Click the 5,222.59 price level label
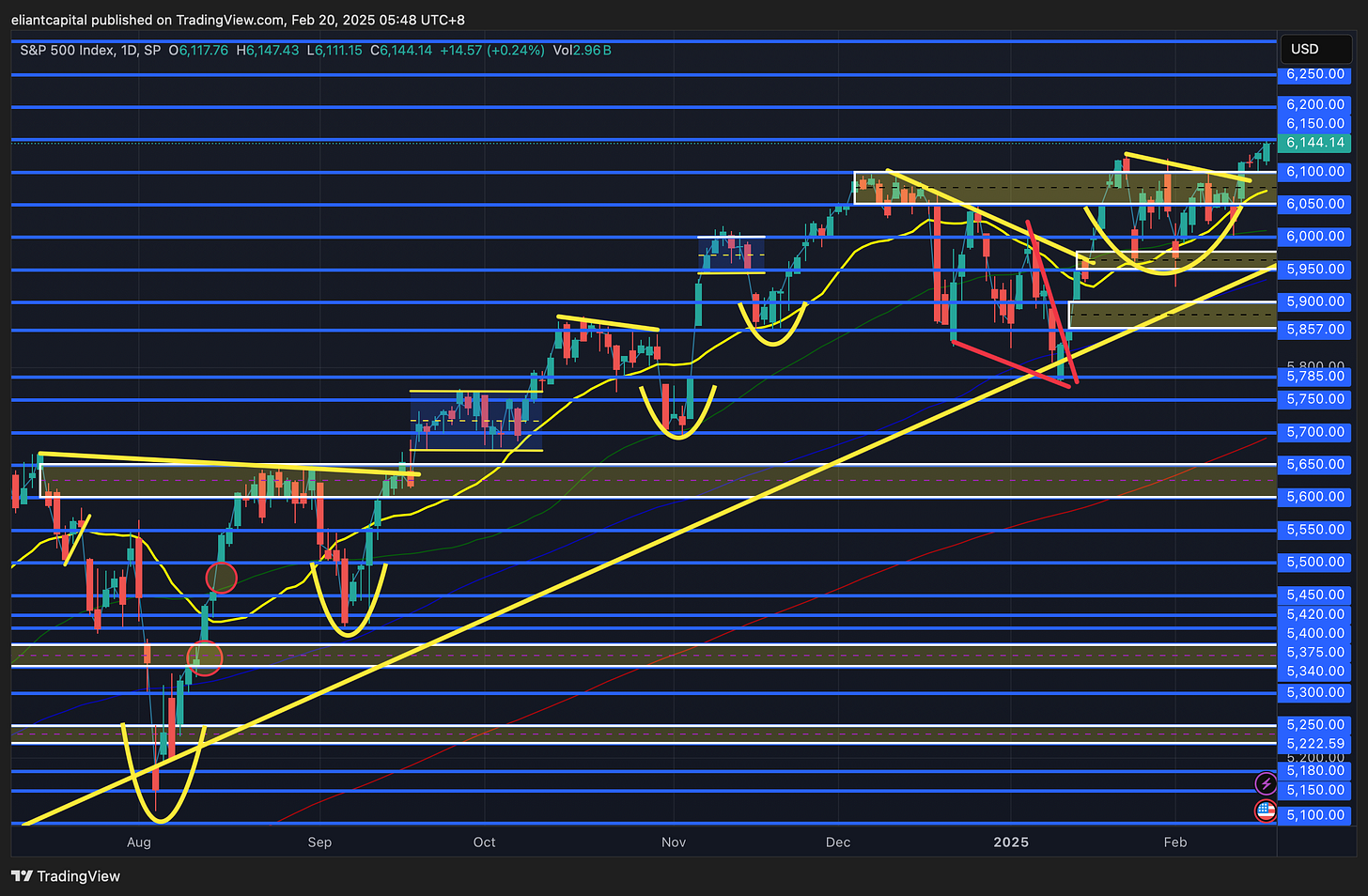 (1315, 743)
